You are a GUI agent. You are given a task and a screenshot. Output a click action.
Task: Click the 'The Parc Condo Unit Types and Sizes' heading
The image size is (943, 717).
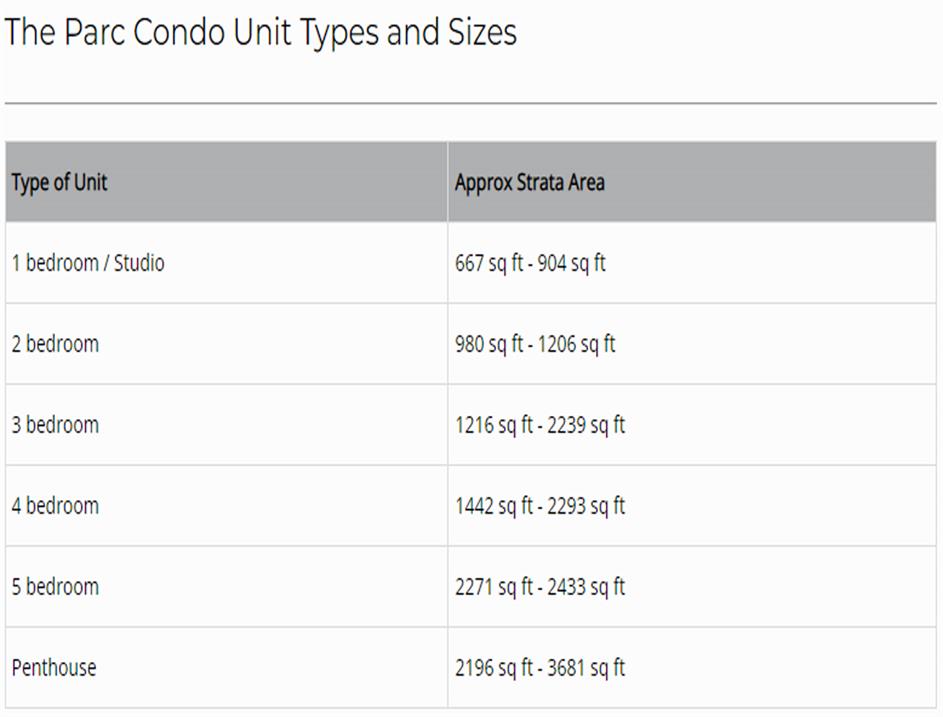click(x=260, y=33)
